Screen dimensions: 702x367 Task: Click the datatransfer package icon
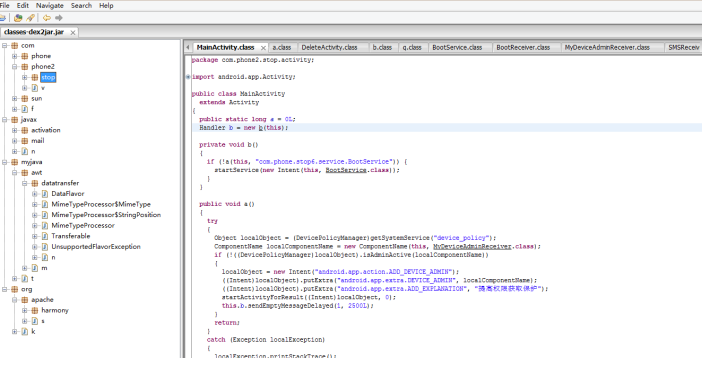pyautogui.click(x=35, y=183)
